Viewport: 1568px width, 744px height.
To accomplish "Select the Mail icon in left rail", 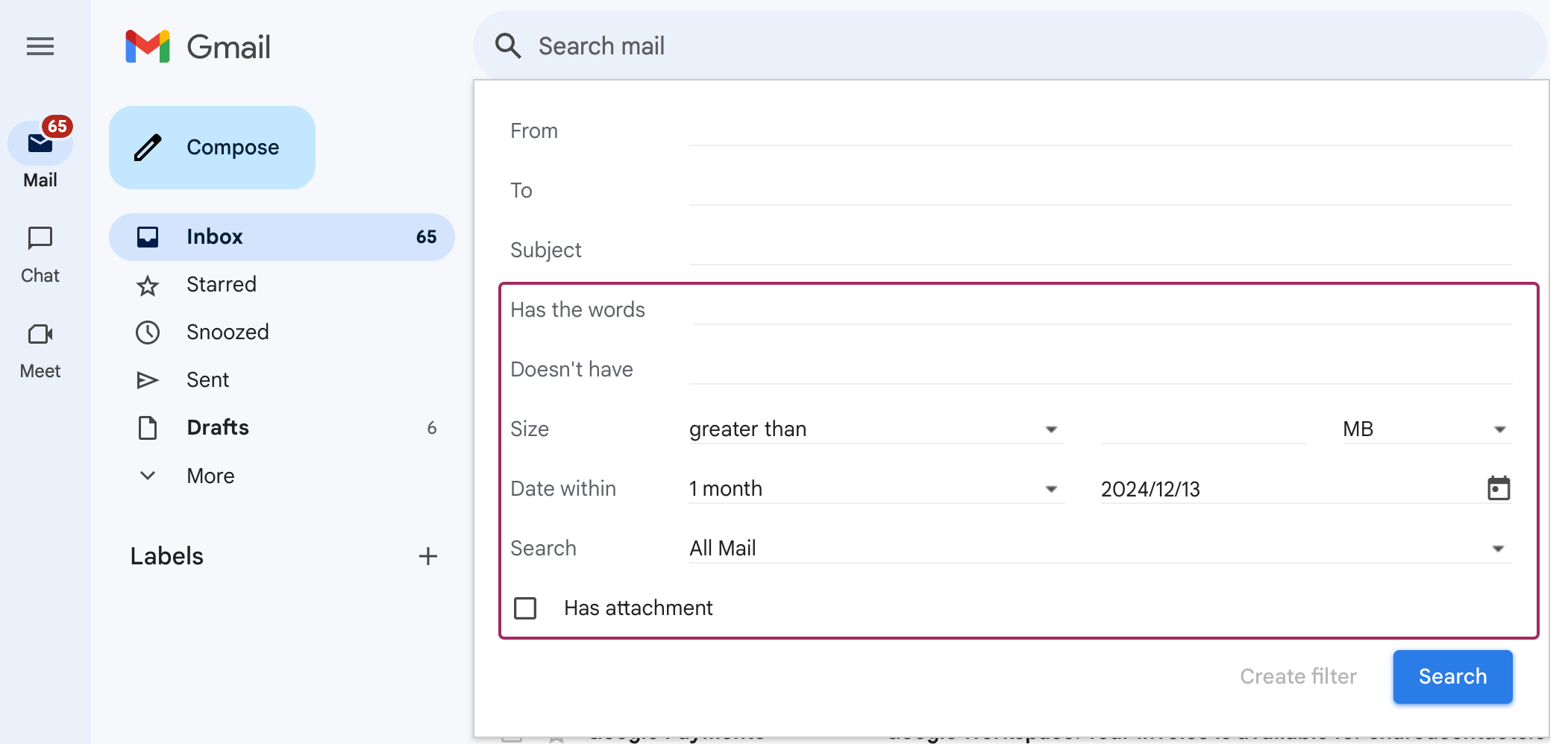I will pyautogui.click(x=40, y=143).
